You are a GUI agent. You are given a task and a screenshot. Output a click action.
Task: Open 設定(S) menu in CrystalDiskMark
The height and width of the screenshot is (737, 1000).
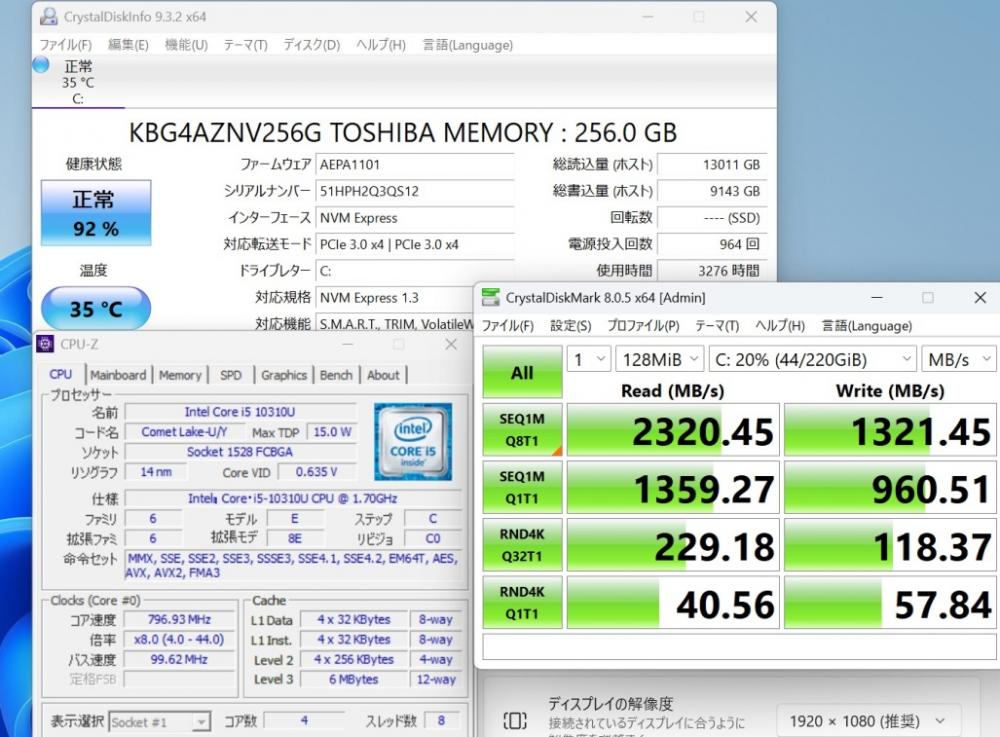[571, 326]
